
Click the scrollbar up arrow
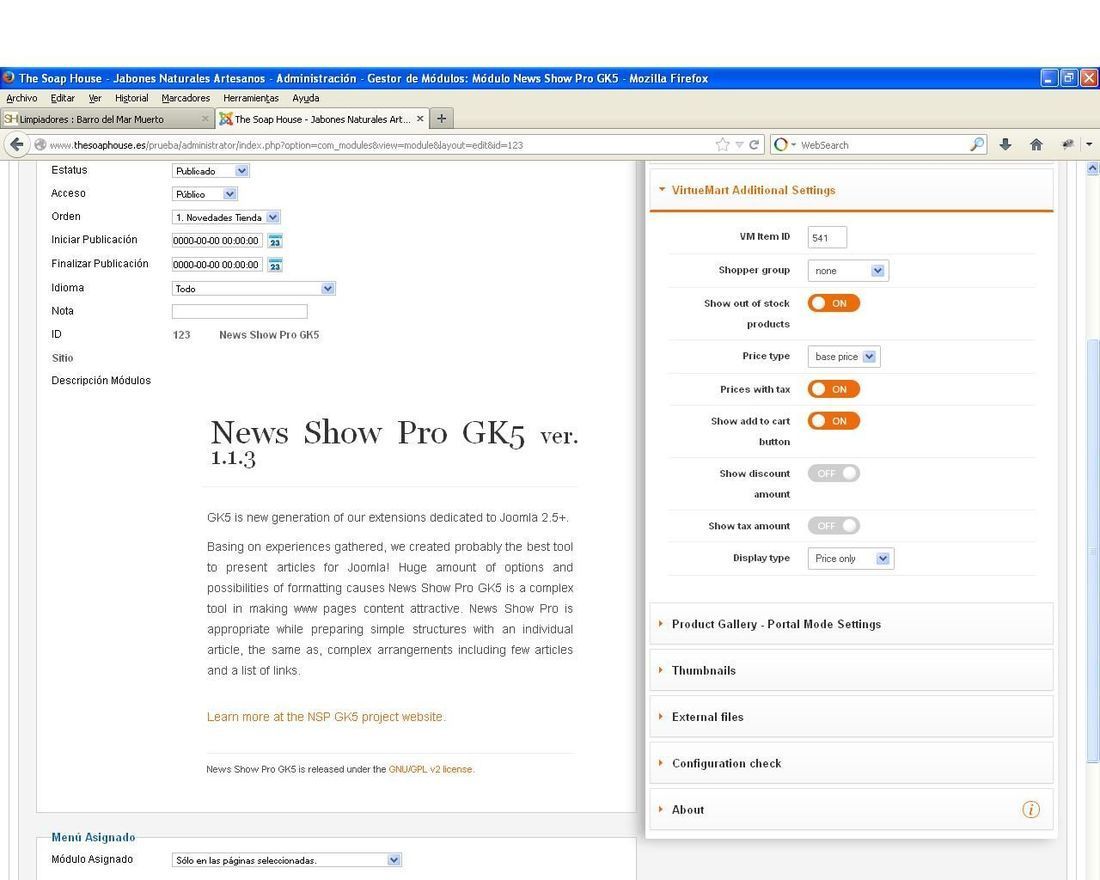pos(1092,168)
